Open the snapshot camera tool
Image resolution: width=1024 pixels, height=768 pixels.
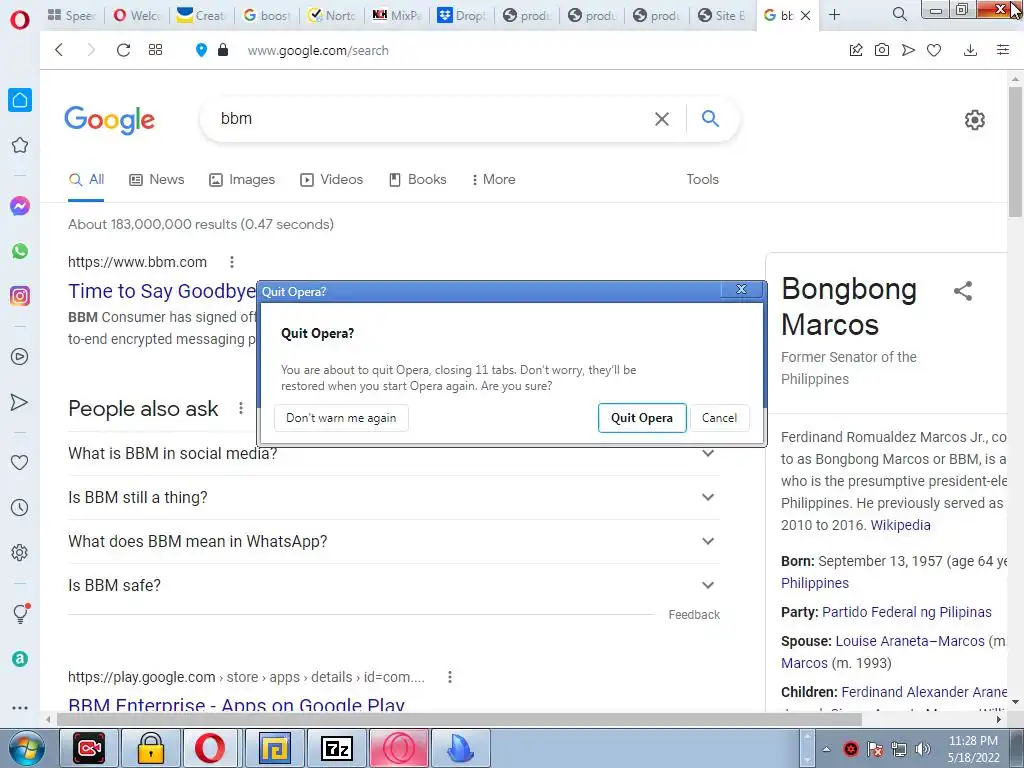[882, 50]
